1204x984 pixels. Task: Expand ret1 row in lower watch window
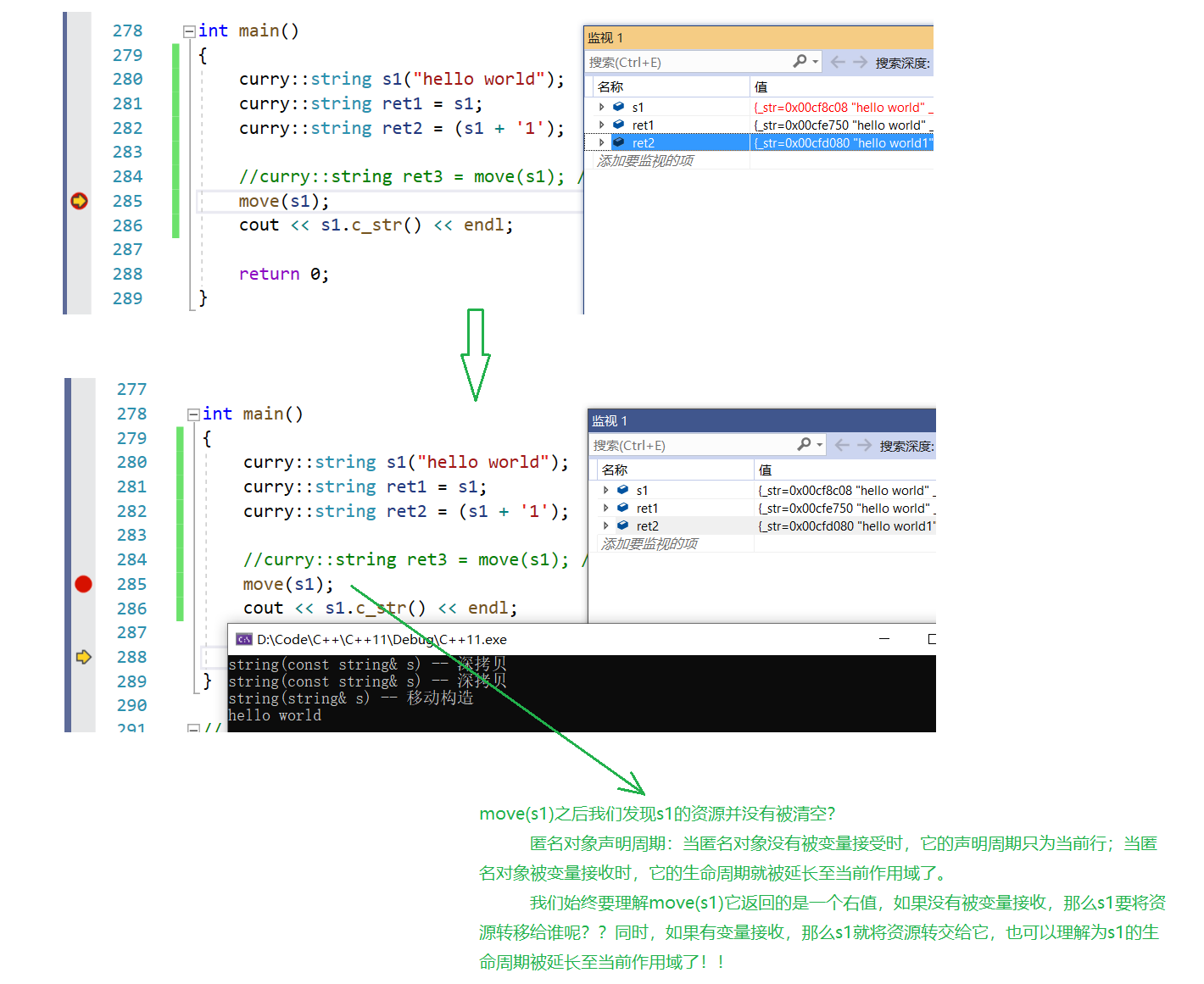pyautogui.click(x=605, y=508)
